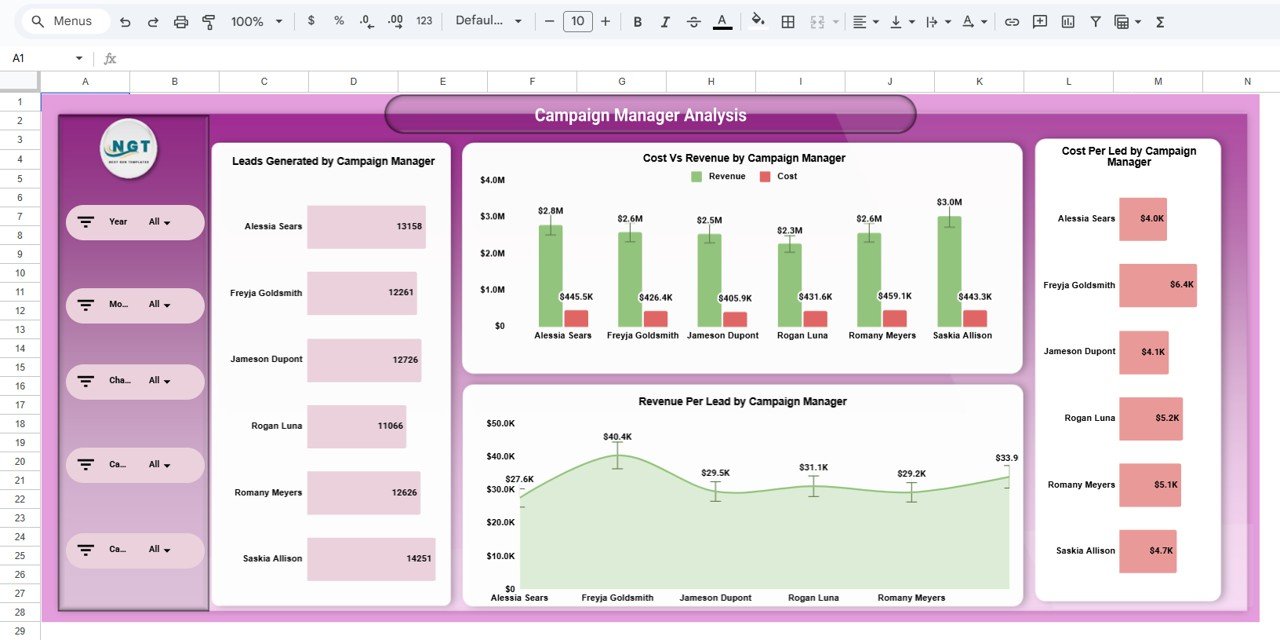
Task: Open the functions sigma menu
Action: coord(1159,20)
